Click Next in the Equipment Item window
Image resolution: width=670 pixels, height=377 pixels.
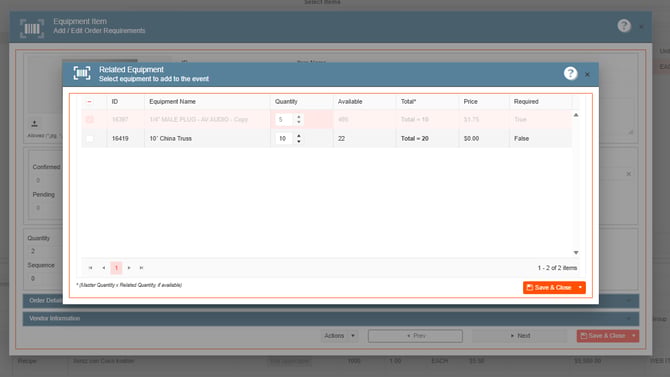(x=520, y=336)
